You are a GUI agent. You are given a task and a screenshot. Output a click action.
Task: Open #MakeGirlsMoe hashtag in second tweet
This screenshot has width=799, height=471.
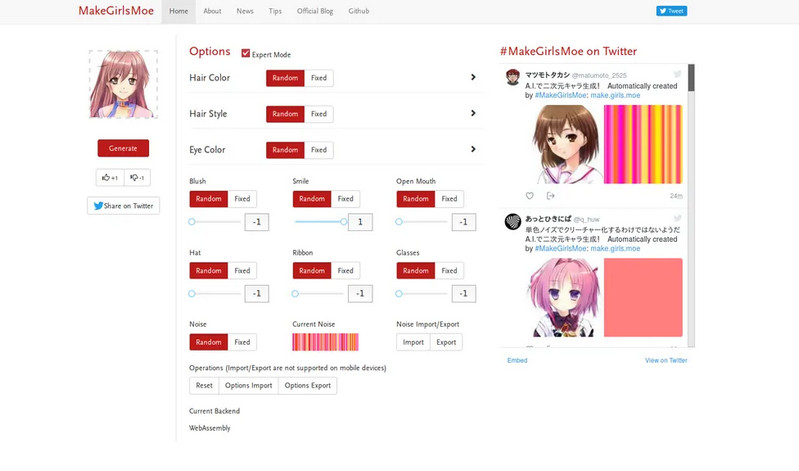coord(561,249)
